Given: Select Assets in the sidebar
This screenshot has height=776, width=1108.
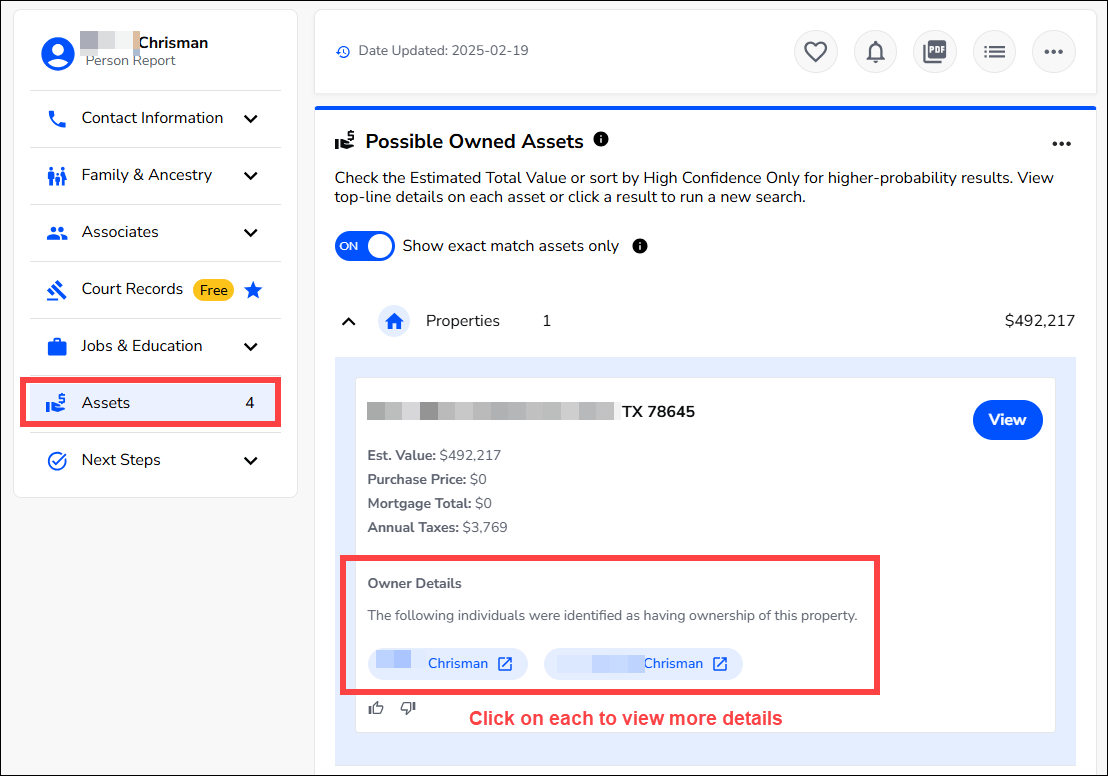Looking at the screenshot, I should click(151, 403).
